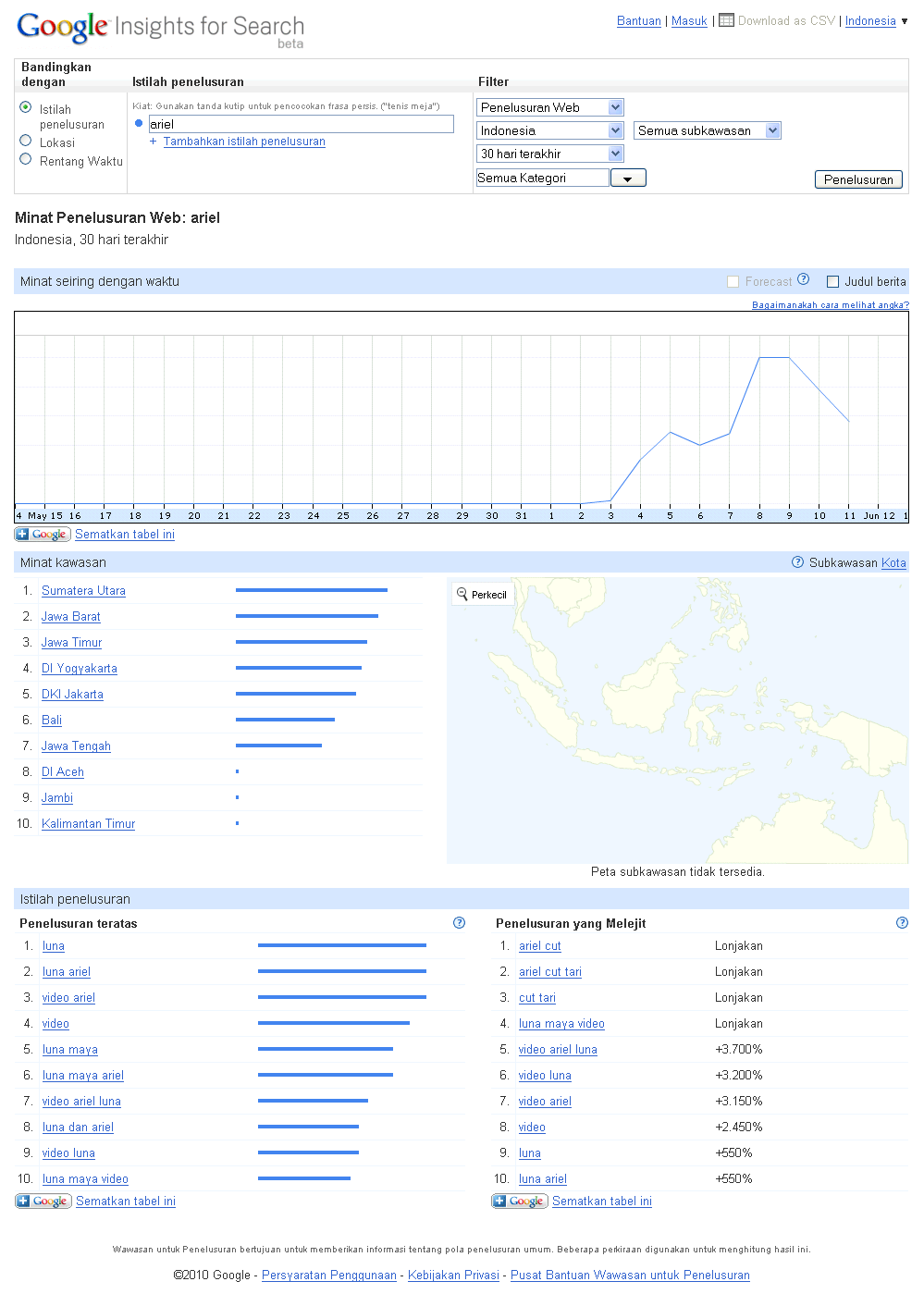Click top search term luna dan ariel

tap(78, 1128)
